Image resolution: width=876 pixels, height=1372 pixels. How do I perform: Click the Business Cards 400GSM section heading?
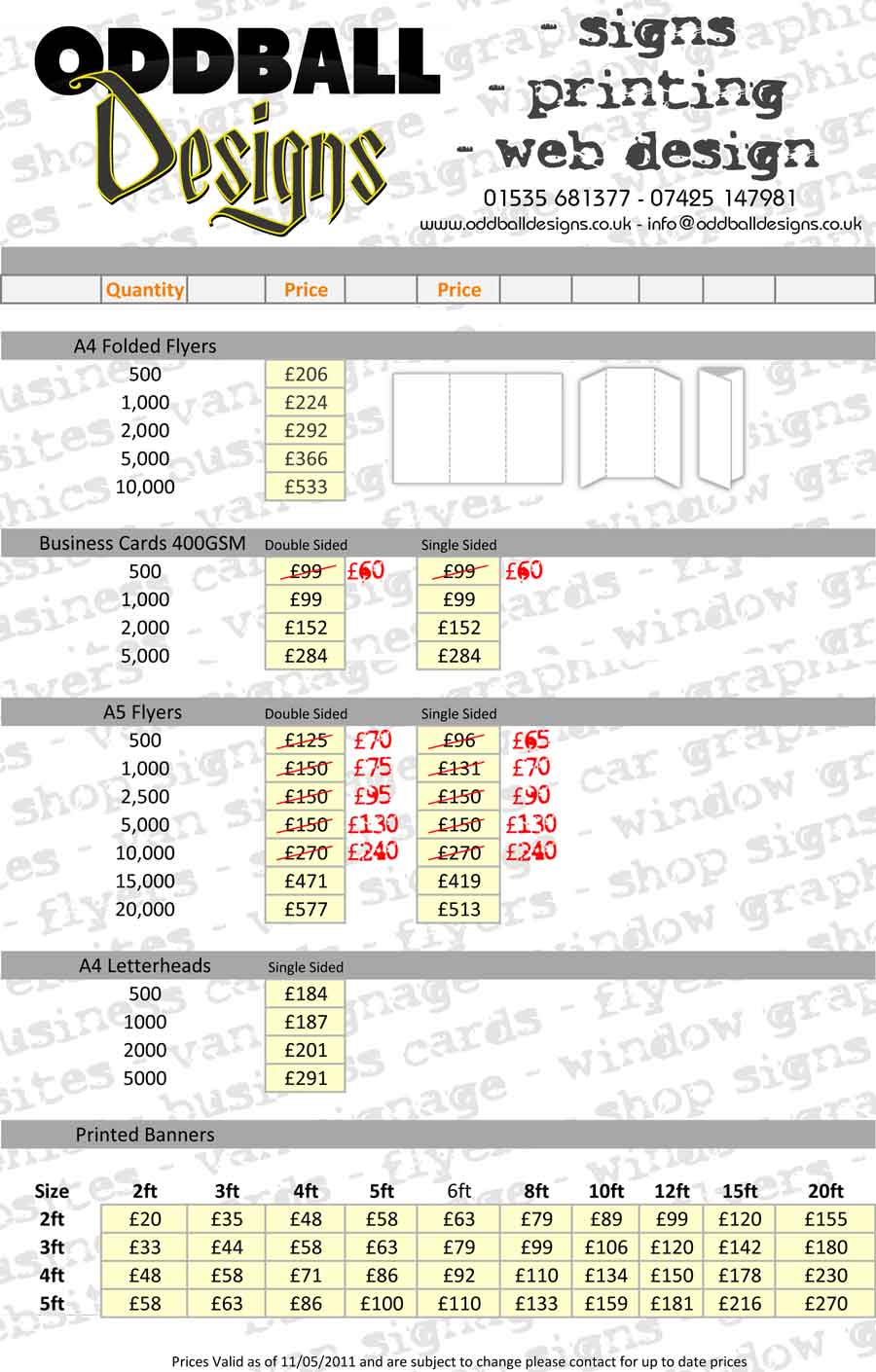click(142, 544)
